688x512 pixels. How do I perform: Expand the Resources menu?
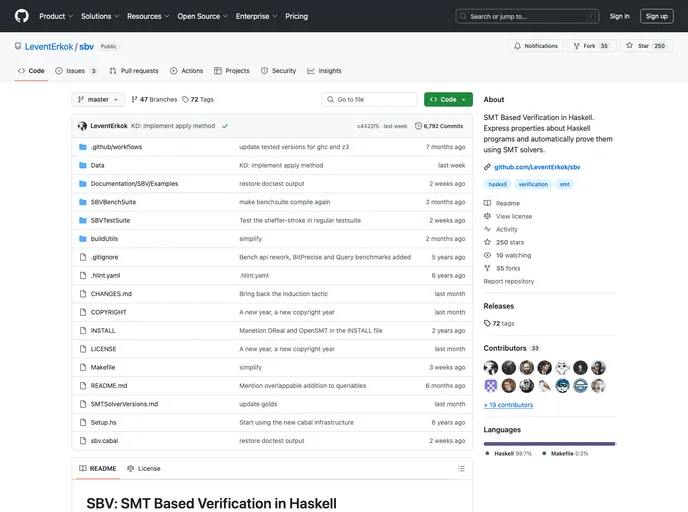148,16
